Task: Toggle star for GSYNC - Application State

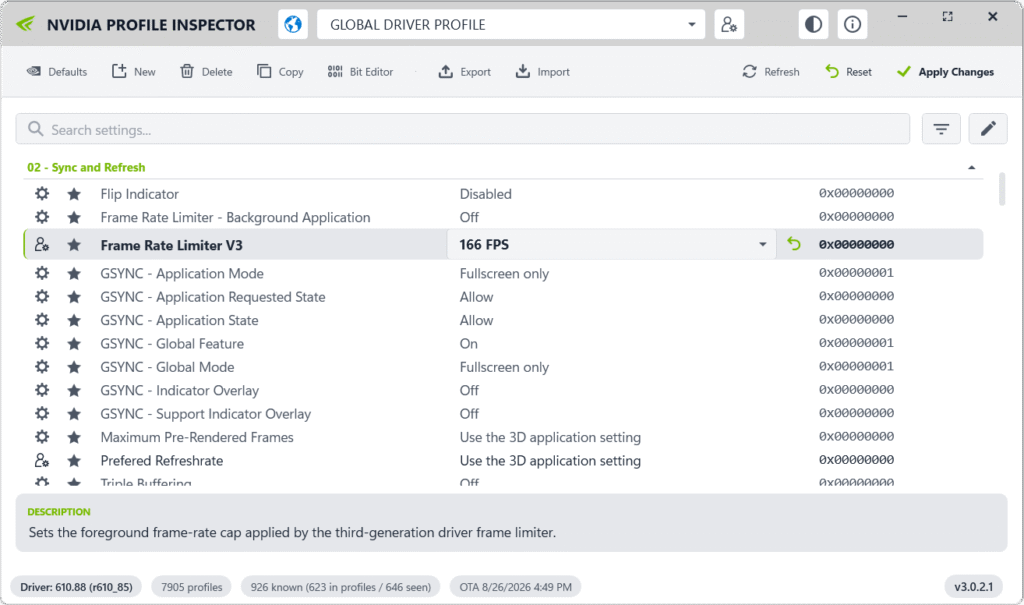Action: [x=74, y=321]
